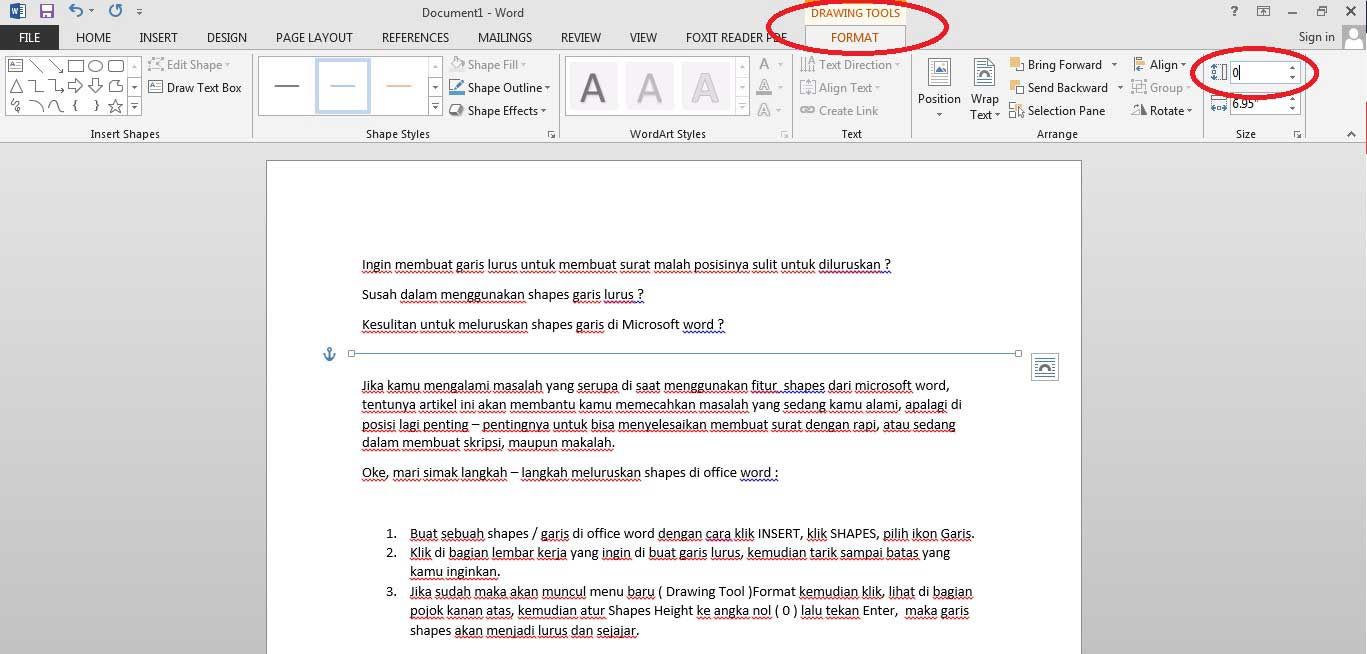Switch to the REFERENCES tab
The width and height of the screenshot is (1367, 654).
[x=415, y=37]
